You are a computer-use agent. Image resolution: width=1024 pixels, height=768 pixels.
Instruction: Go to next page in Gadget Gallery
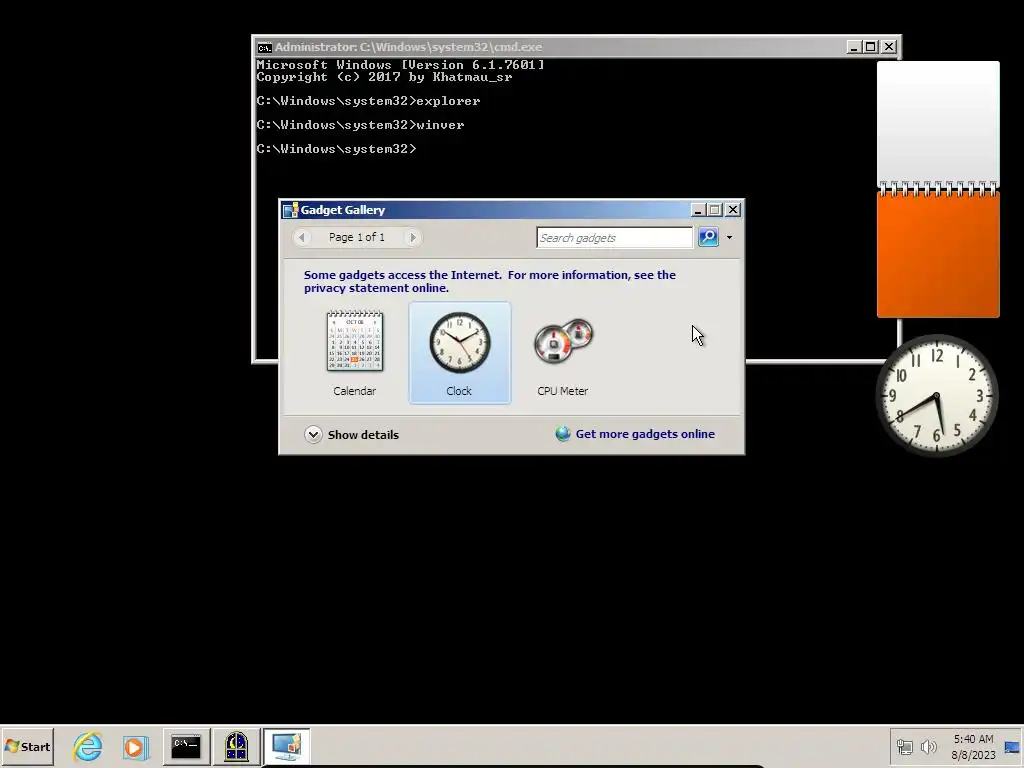tap(412, 237)
